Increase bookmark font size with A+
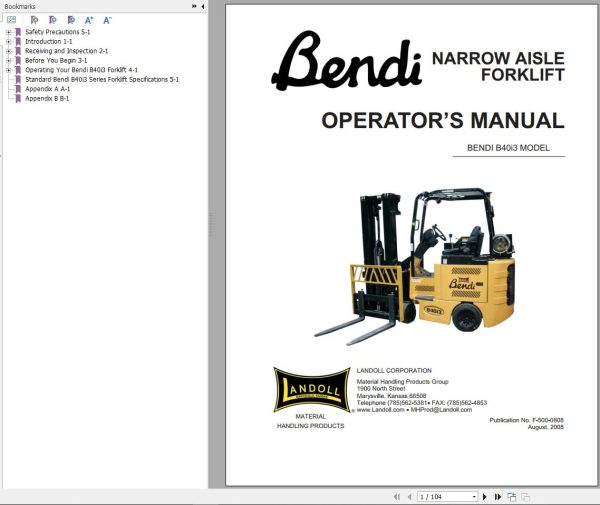Image resolution: width=600 pixels, height=505 pixels. (89, 20)
